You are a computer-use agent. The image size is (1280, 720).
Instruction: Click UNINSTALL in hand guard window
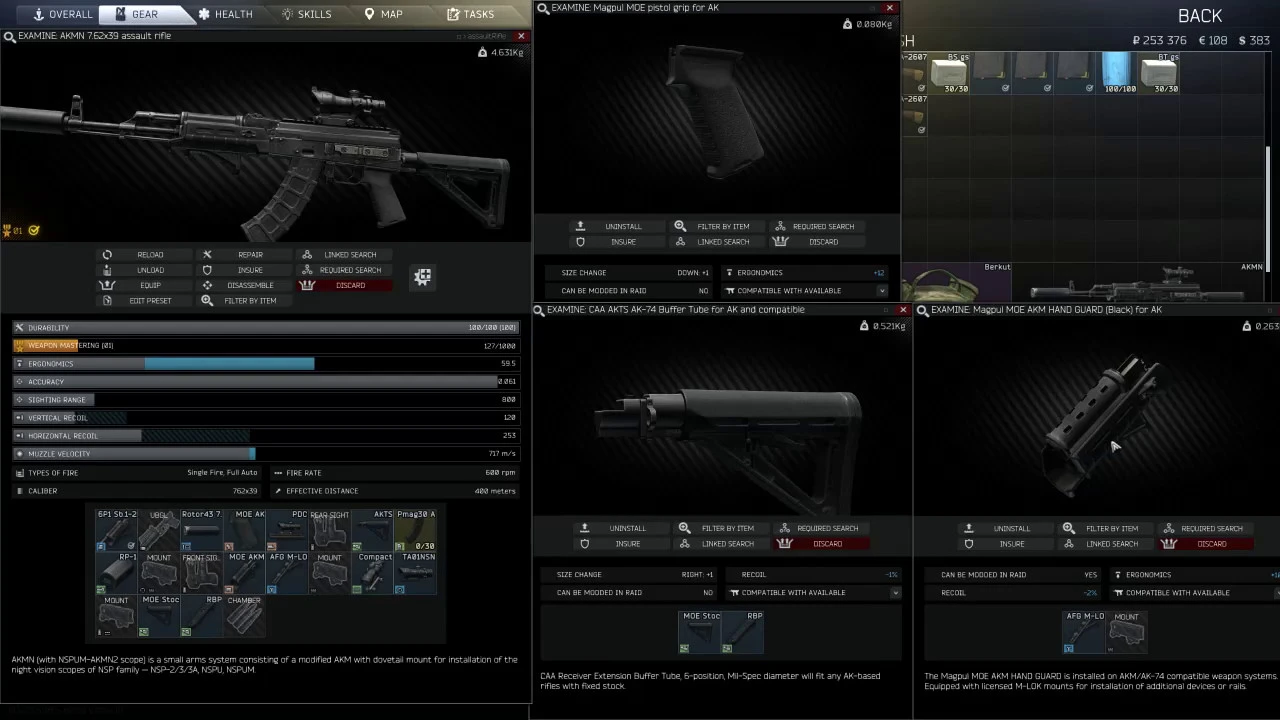(1004, 528)
